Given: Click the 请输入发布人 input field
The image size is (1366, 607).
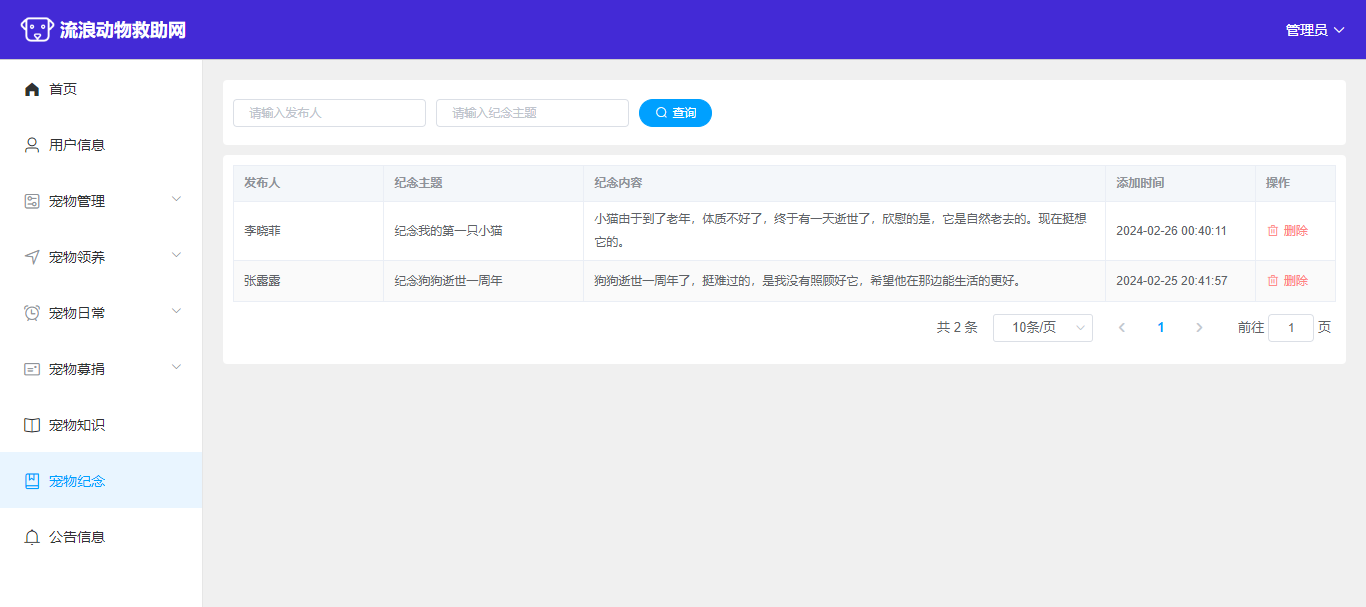Looking at the screenshot, I should click(x=329, y=113).
